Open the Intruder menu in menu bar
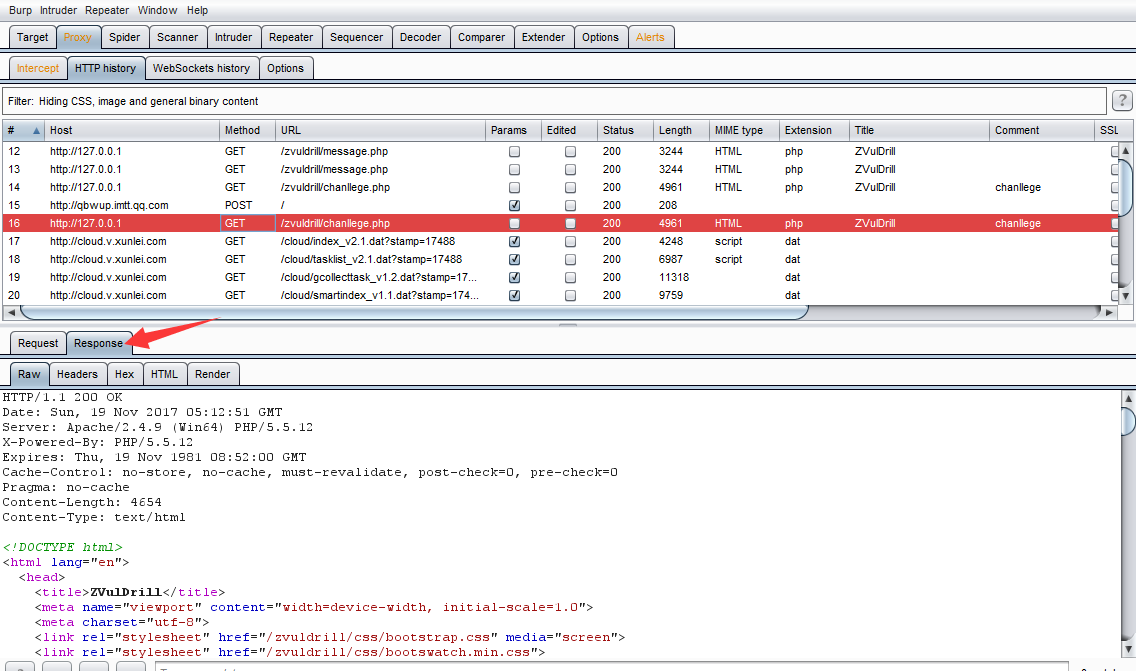The height and width of the screenshot is (671, 1136). coord(59,10)
